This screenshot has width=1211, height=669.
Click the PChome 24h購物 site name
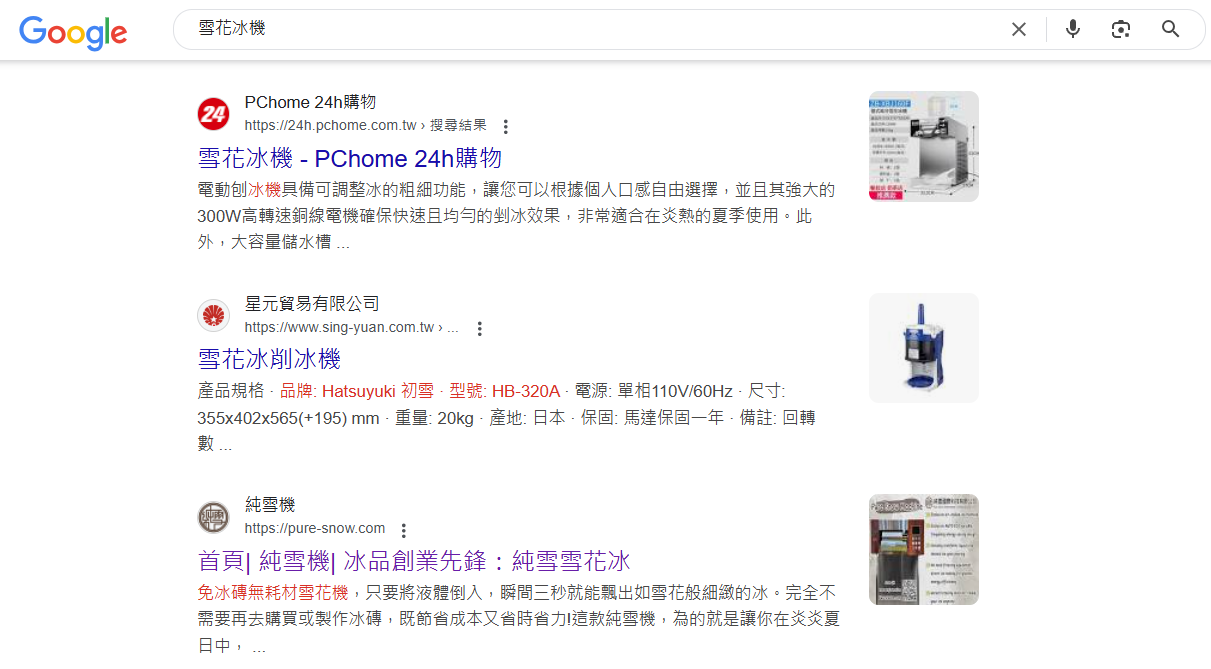tap(310, 102)
